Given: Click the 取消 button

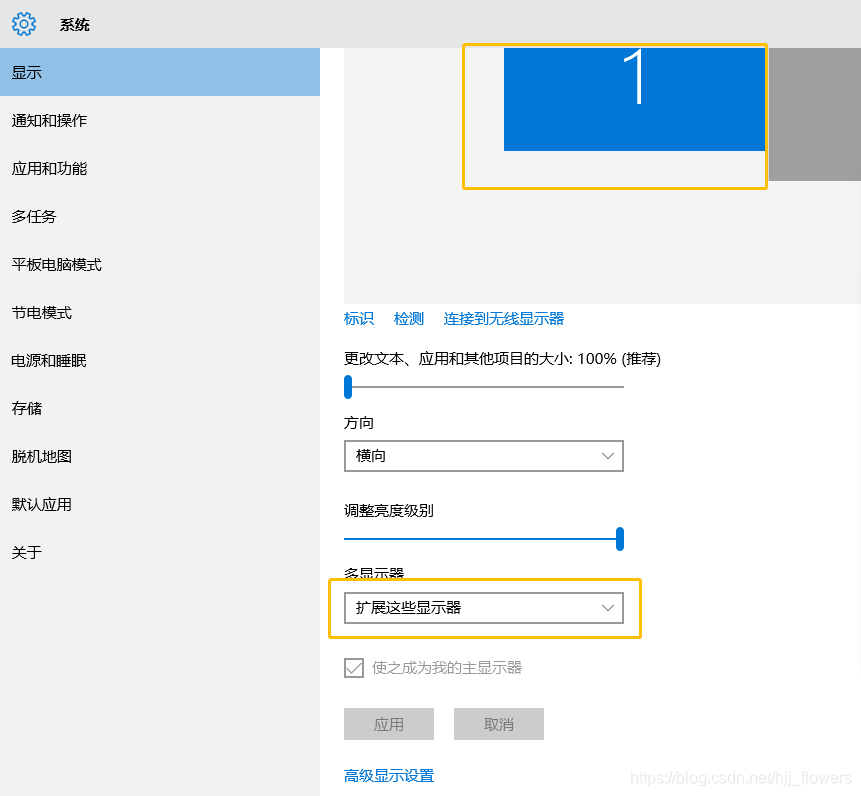Looking at the screenshot, I should [499, 724].
